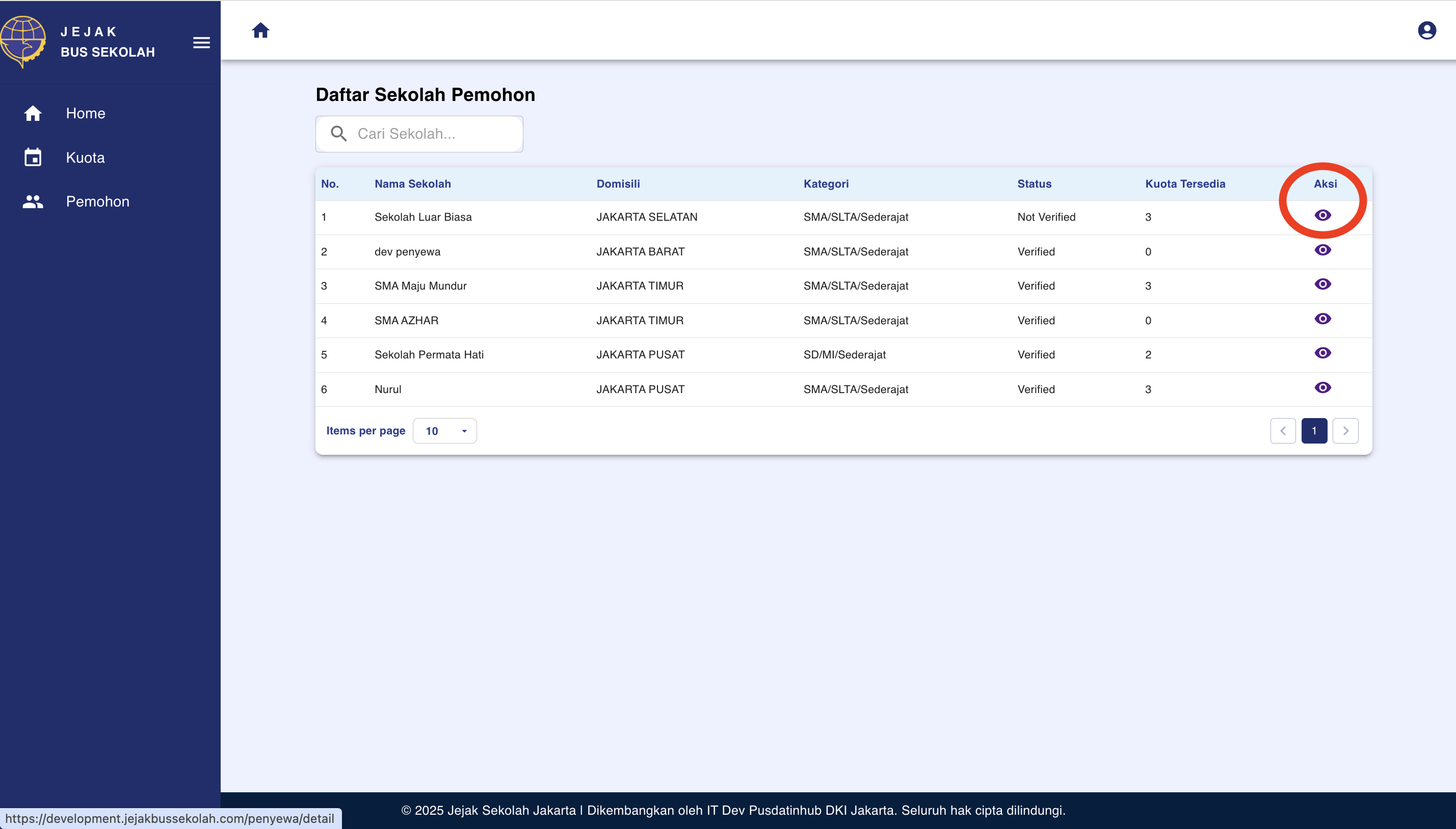Click the eye icon for Nurul

1322,388
